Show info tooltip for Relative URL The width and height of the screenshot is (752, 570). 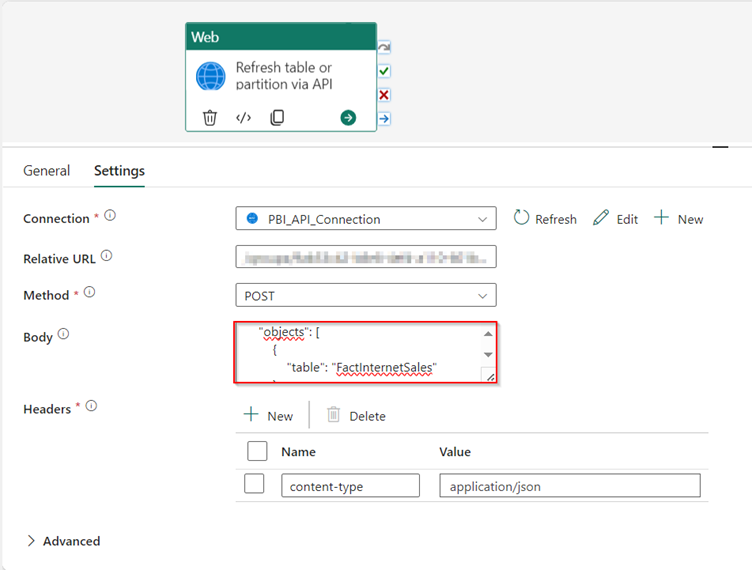[x=106, y=256]
